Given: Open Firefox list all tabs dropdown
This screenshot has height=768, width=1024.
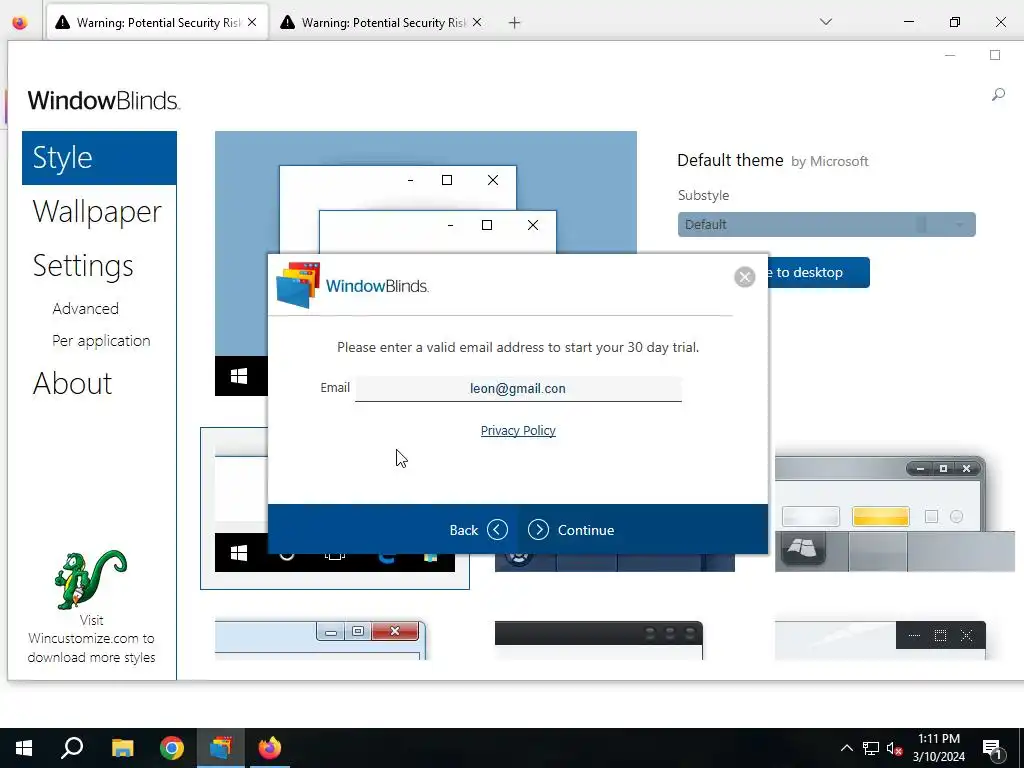Looking at the screenshot, I should [x=825, y=22].
